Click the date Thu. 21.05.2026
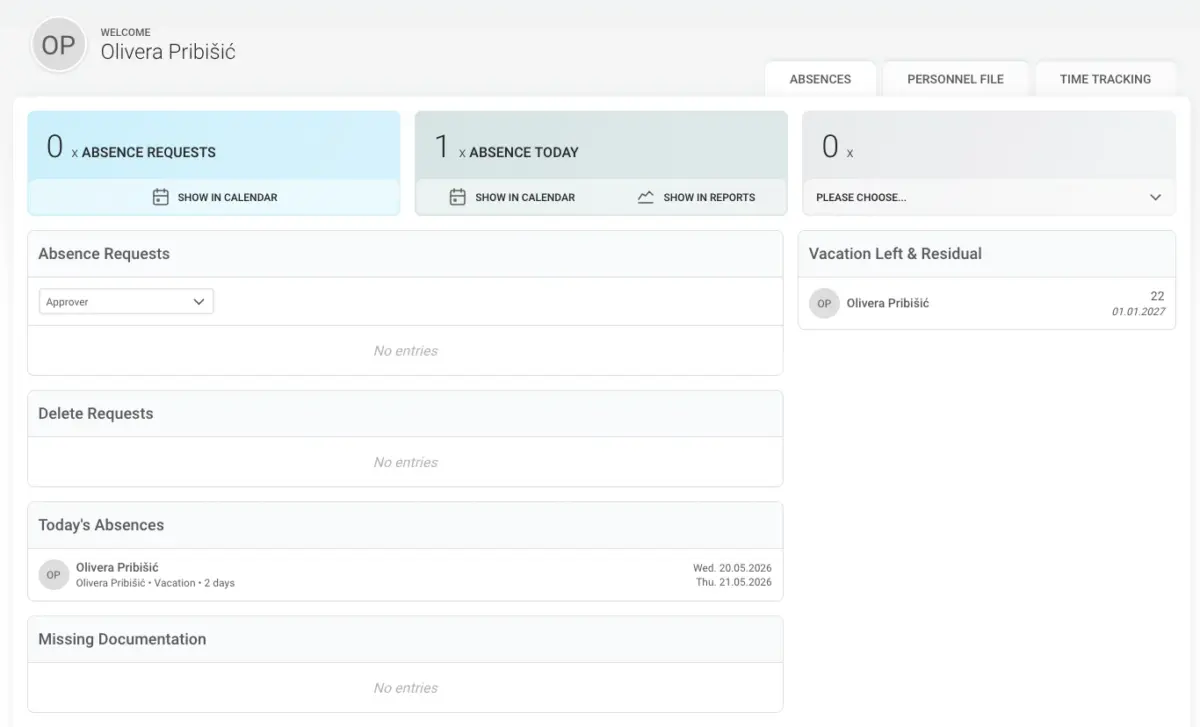 point(734,582)
